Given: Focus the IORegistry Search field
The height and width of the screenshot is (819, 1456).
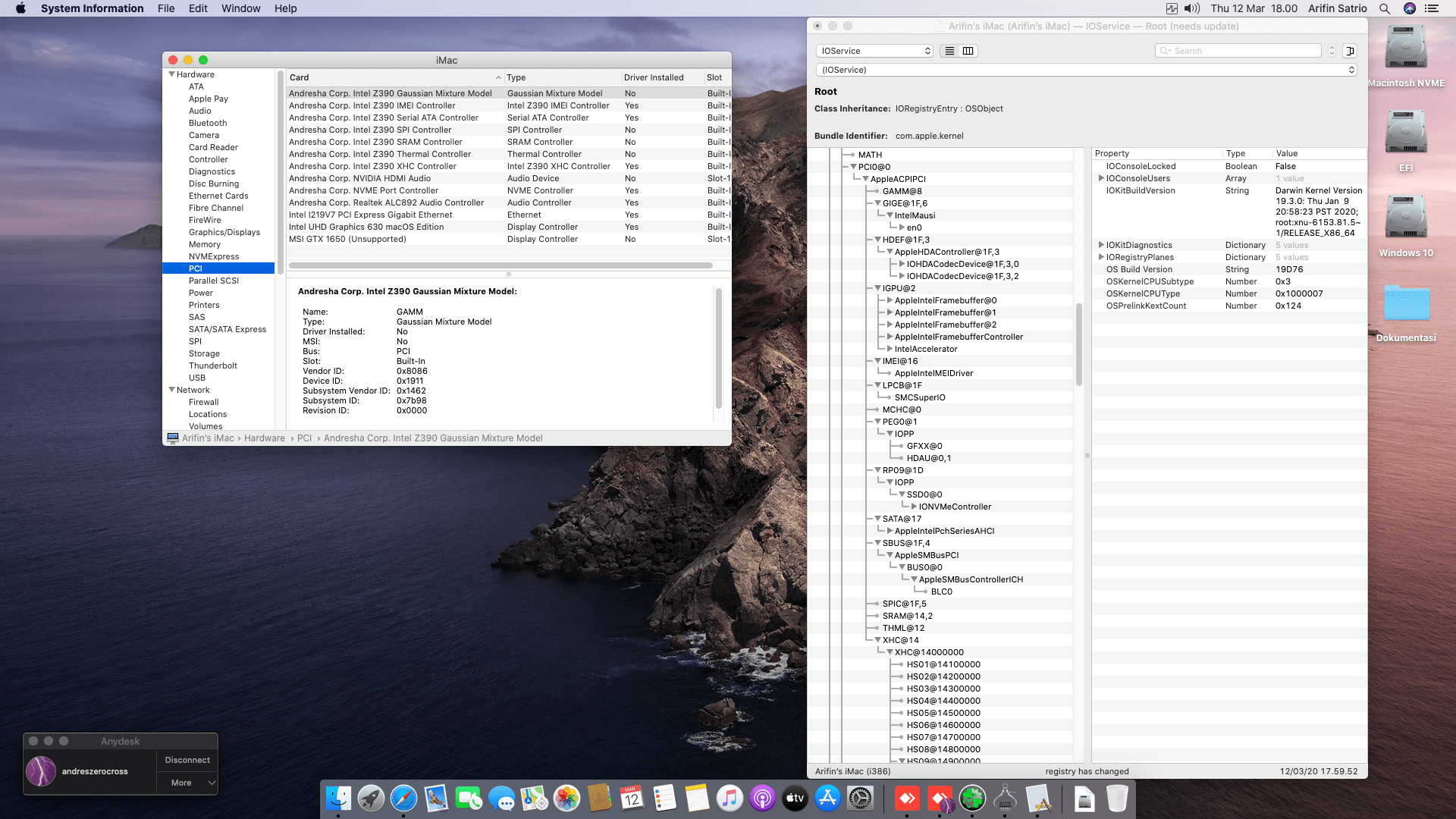Looking at the screenshot, I should [1238, 51].
